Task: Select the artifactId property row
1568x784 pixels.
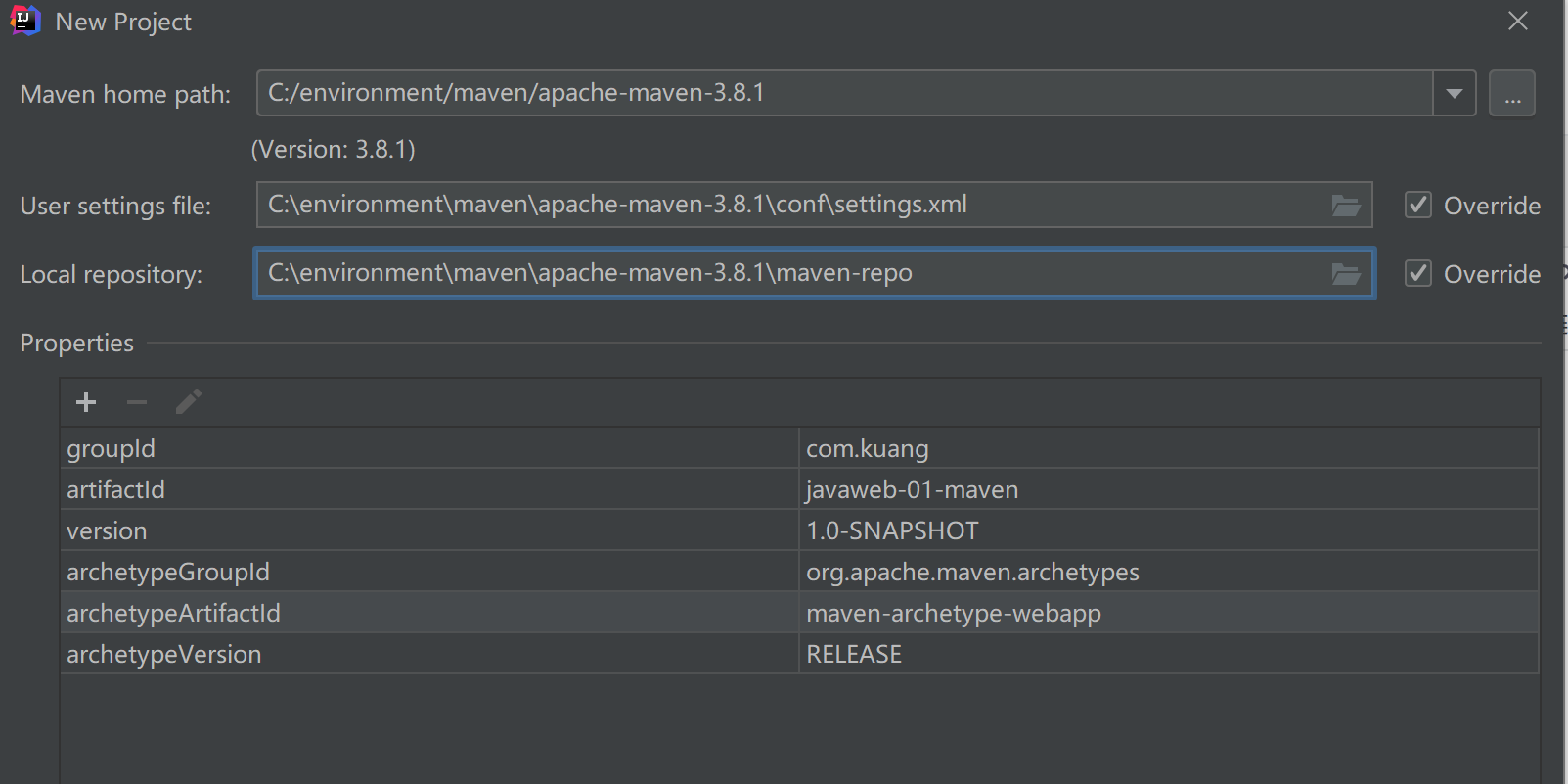Action: coord(799,489)
